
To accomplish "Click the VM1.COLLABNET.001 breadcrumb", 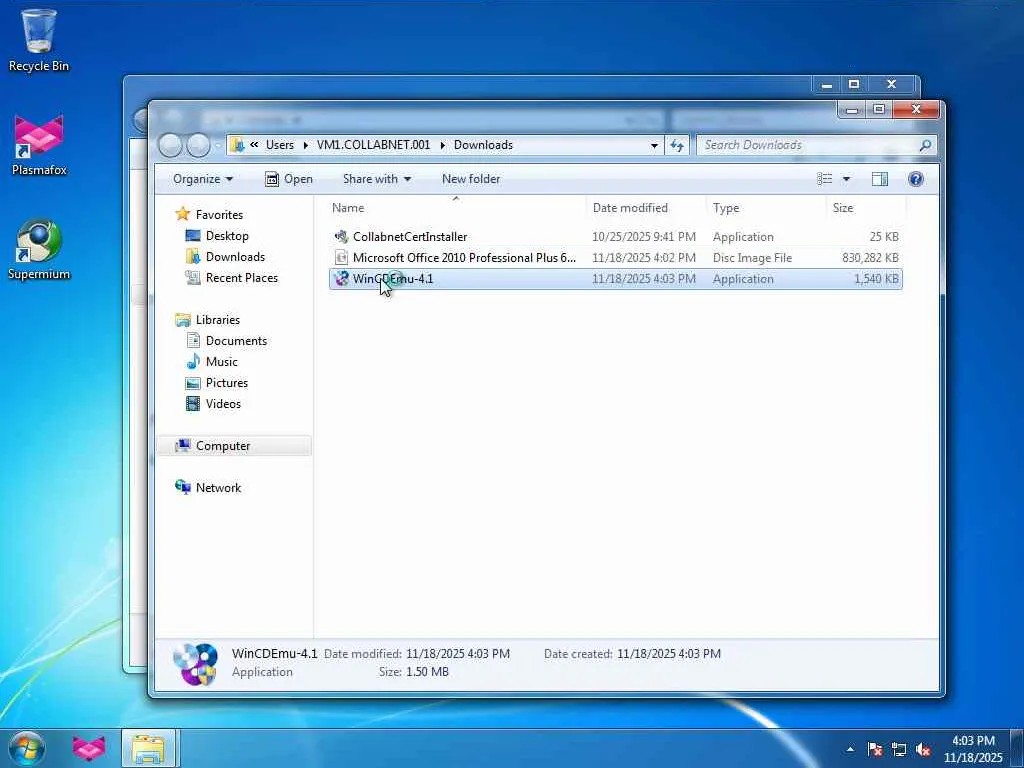I will pyautogui.click(x=374, y=145).
